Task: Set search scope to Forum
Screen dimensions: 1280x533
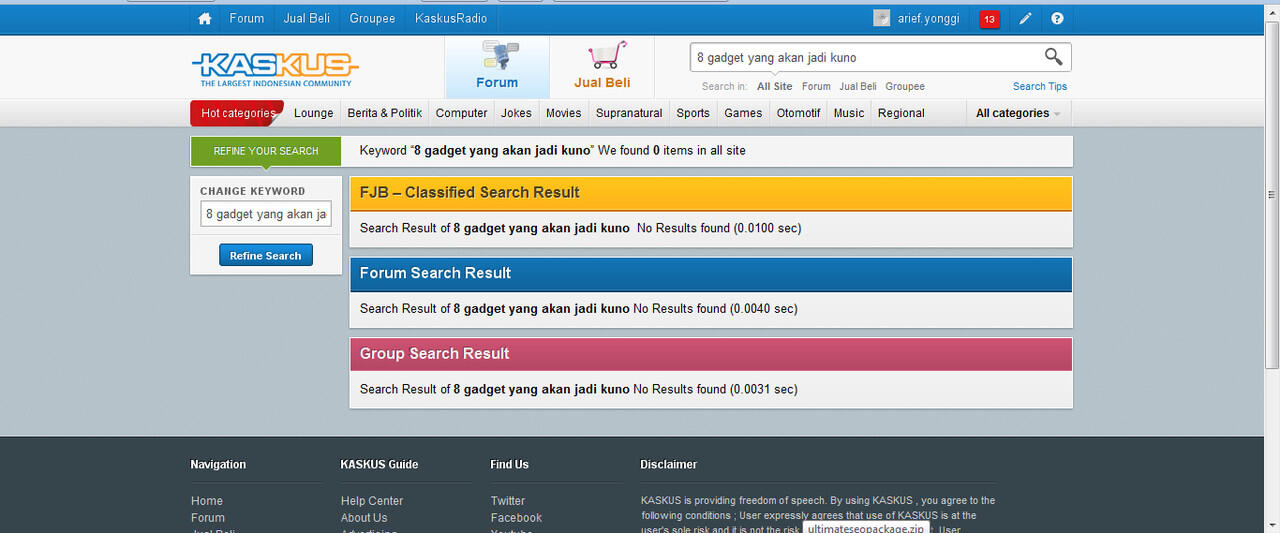Action: (x=816, y=87)
